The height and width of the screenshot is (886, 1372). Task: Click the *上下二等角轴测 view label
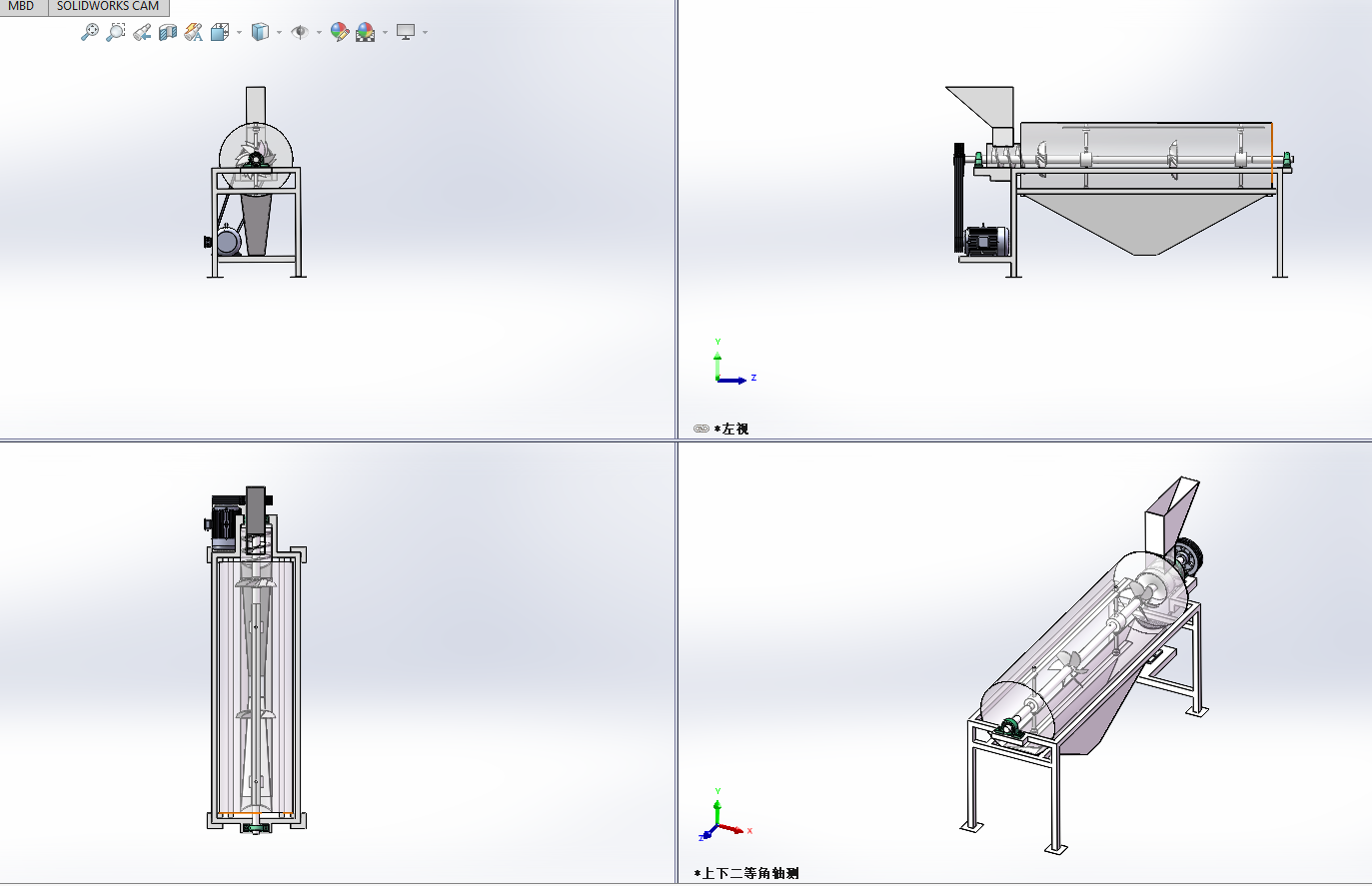coord(746,873)
